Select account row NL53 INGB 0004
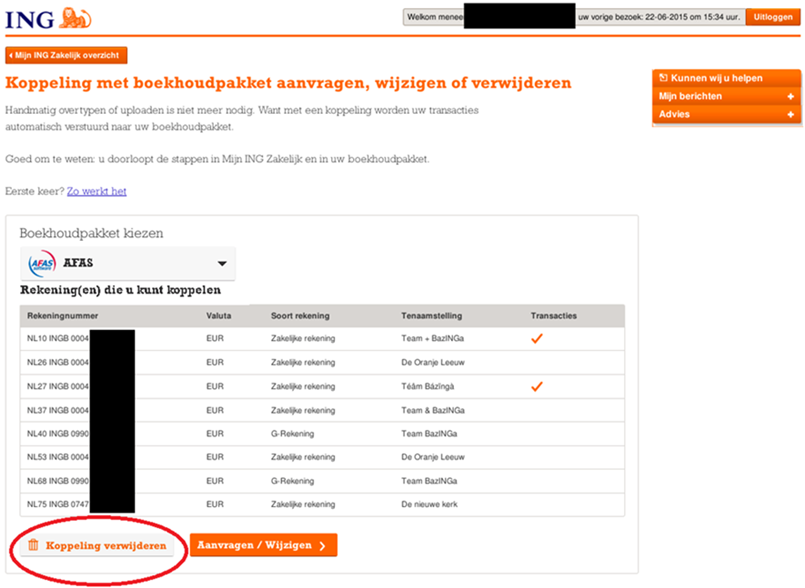Image resolution: width=805 pixels, height=588 pixels. pos(322,457)
